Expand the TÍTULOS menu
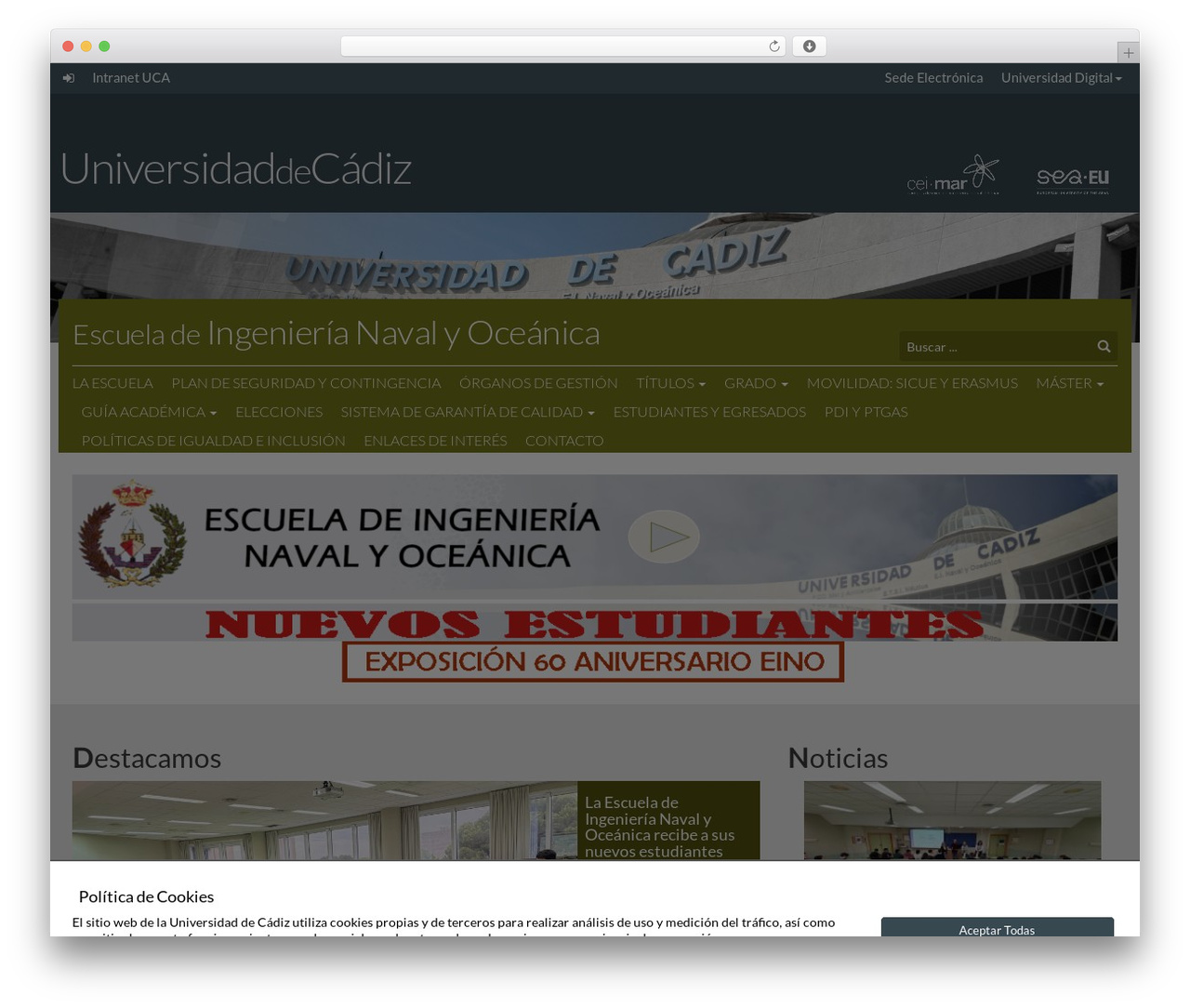Screen dimensions: 1190x1008 pos(670,383)
